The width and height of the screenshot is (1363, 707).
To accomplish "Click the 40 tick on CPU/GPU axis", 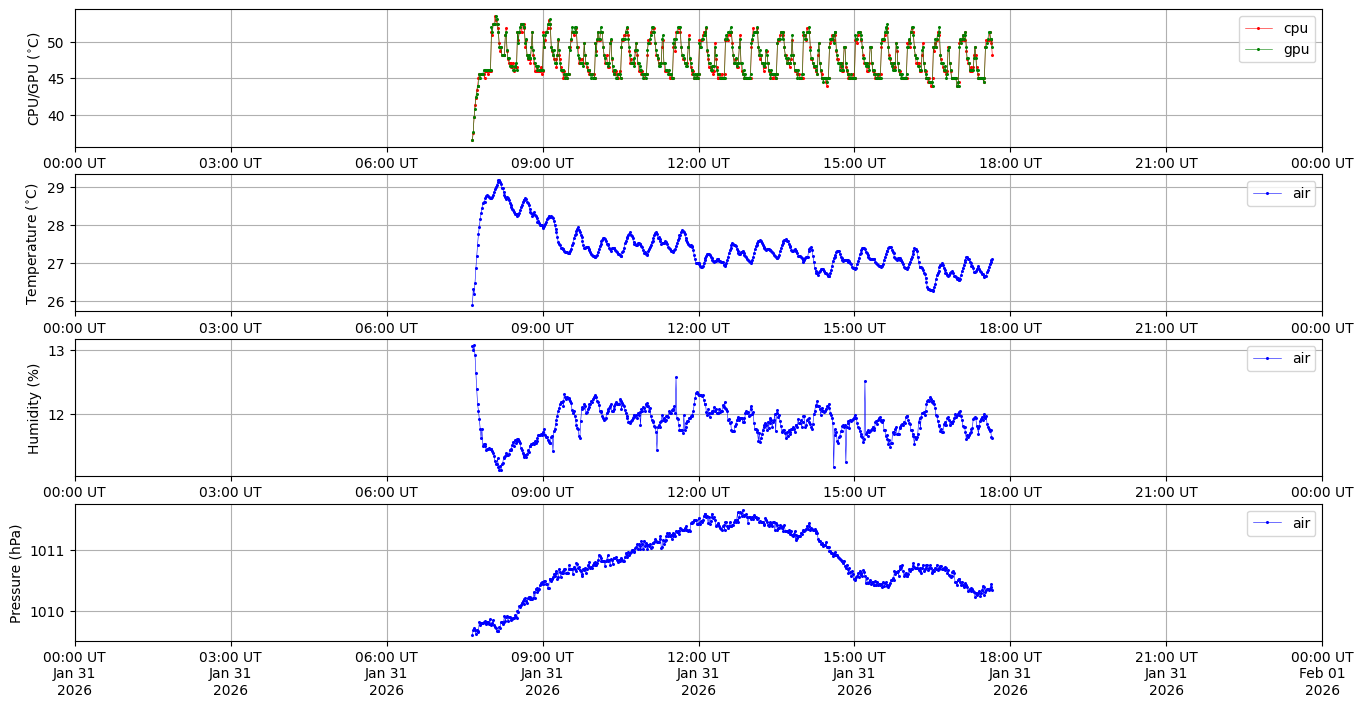I will (56, 116).
